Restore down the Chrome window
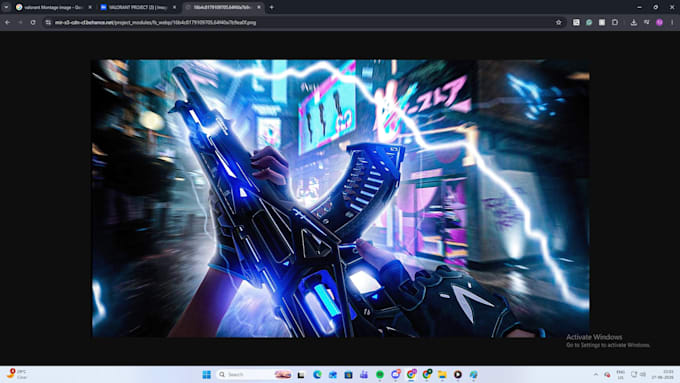This screenshot has width=680, height=383. point(655,7)
